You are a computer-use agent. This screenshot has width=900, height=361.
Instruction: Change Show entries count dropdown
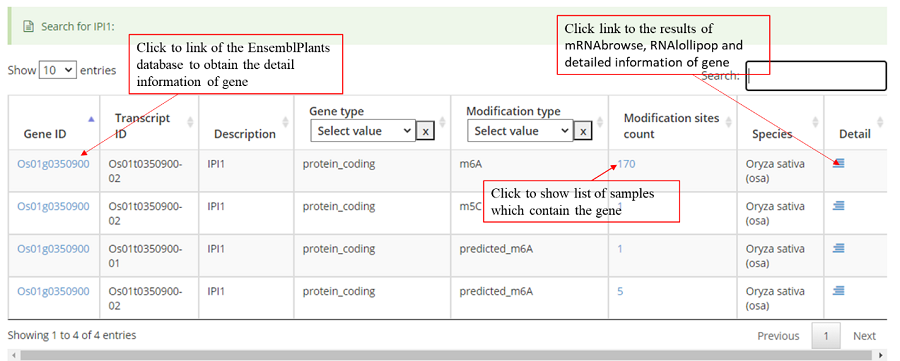(57, 70)
